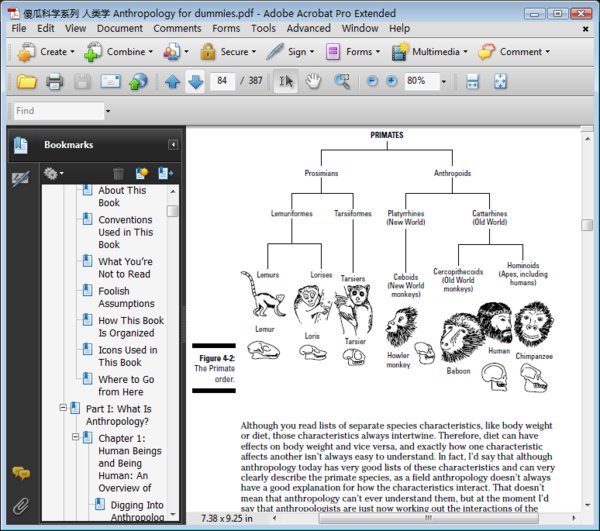
Task: Jump to How This Book Is Organized
Action: [x=131, y=327]
